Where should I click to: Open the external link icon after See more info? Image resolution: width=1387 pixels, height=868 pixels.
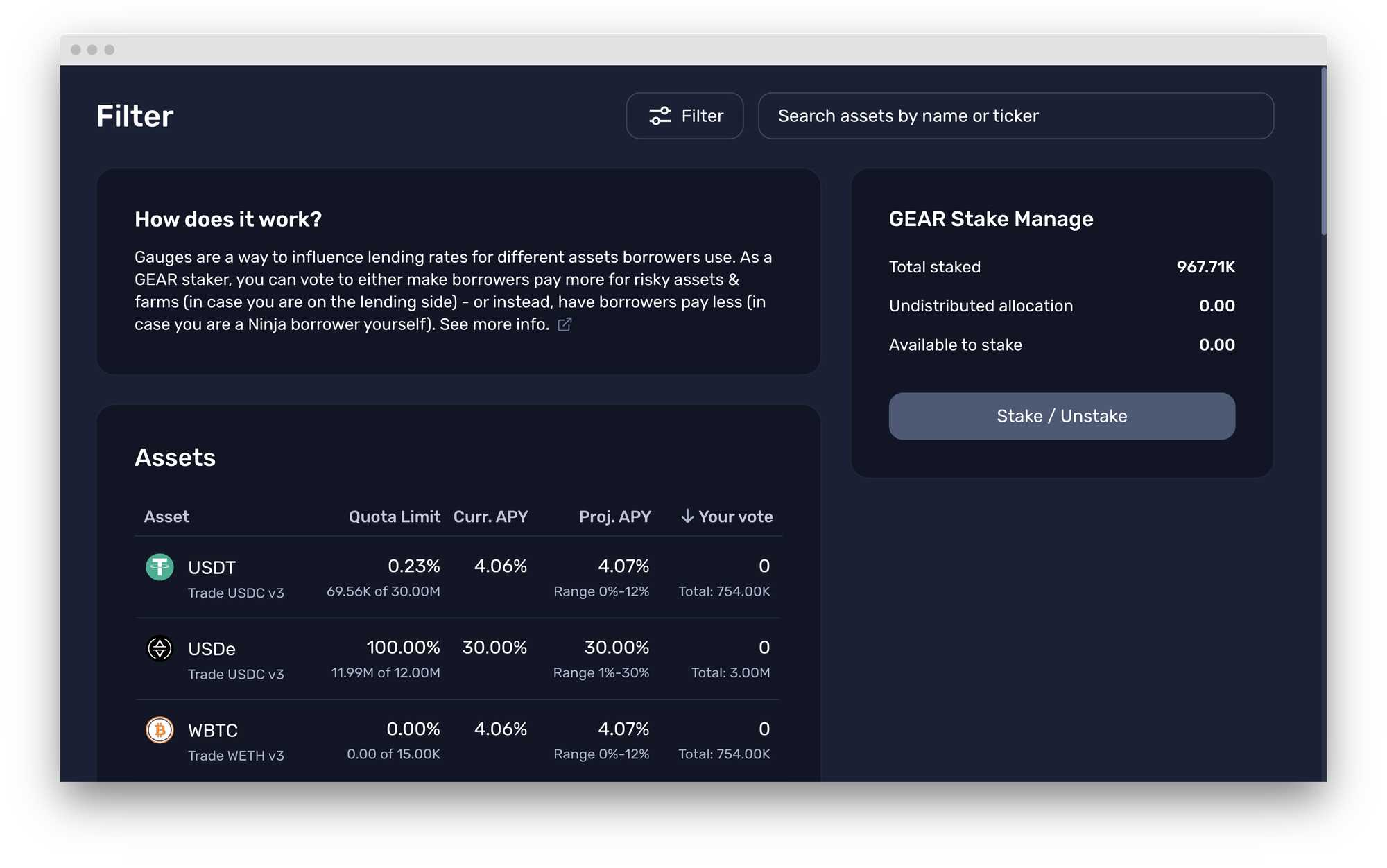point(565,324)
